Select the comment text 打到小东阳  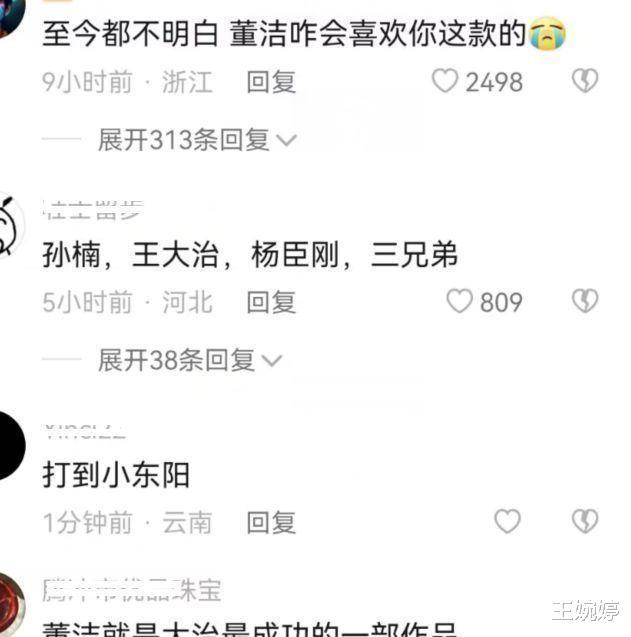pos(116,474)
